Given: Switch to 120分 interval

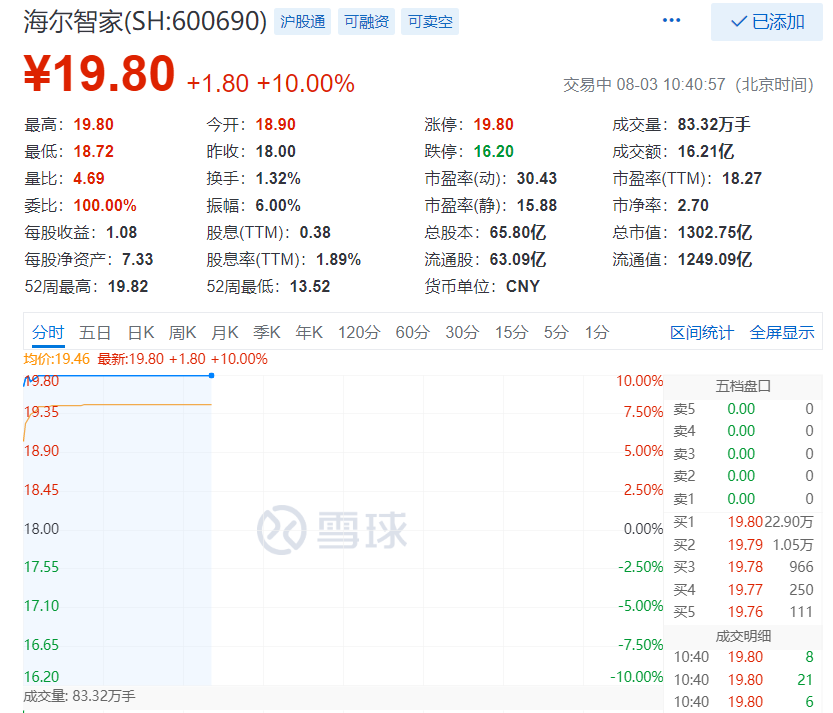Looking at the screenshot, I should point(359,333).
